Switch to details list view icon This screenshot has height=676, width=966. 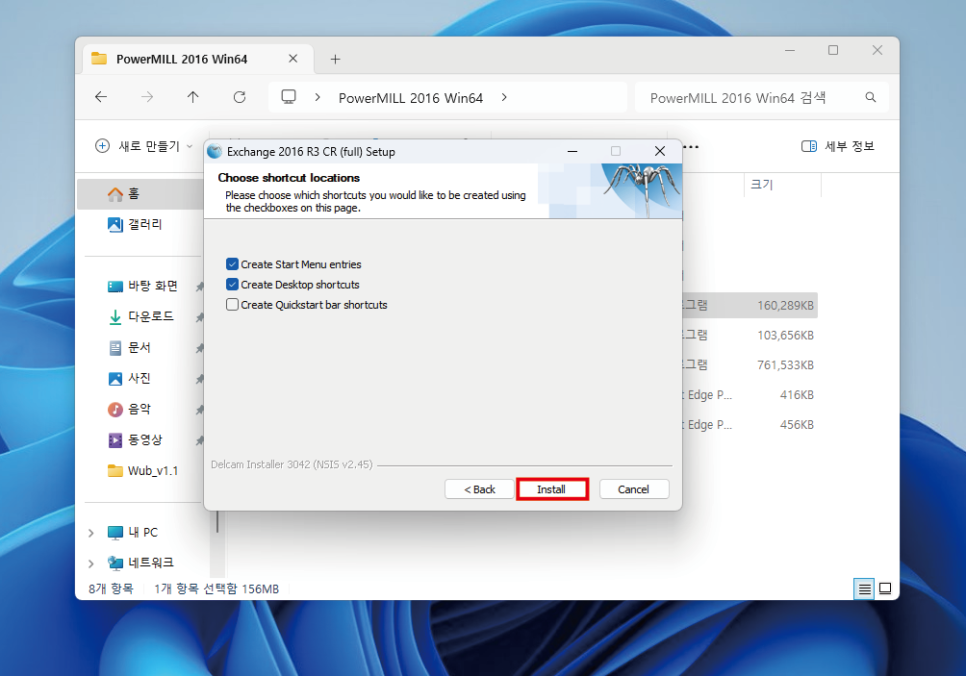point(864,588)
